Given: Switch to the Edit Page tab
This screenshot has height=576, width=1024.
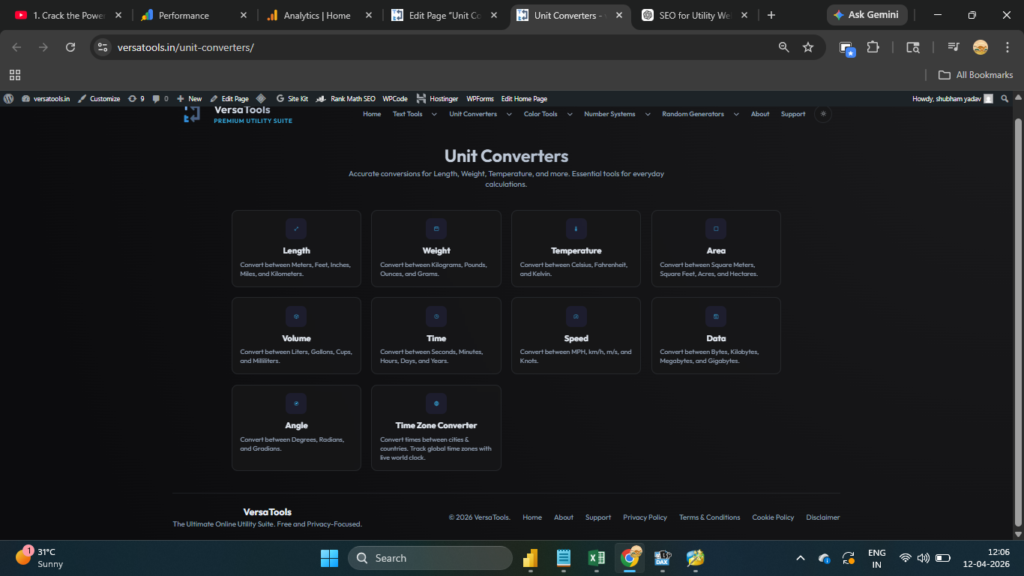Looking at the screenshot, I should point(445,15).
